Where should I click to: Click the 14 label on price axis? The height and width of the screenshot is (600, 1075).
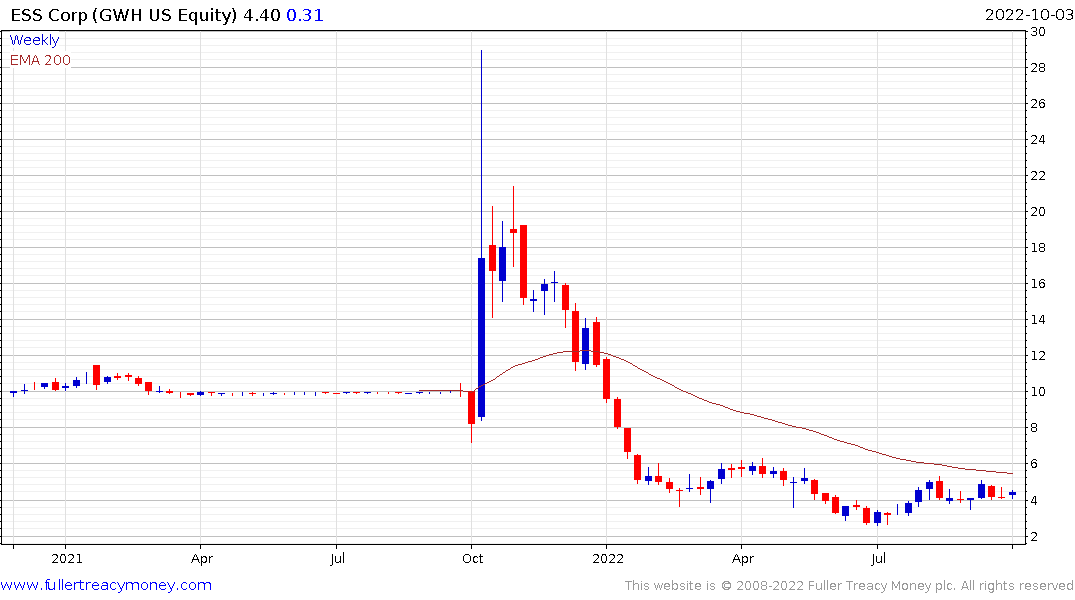tap(1038, 320)
